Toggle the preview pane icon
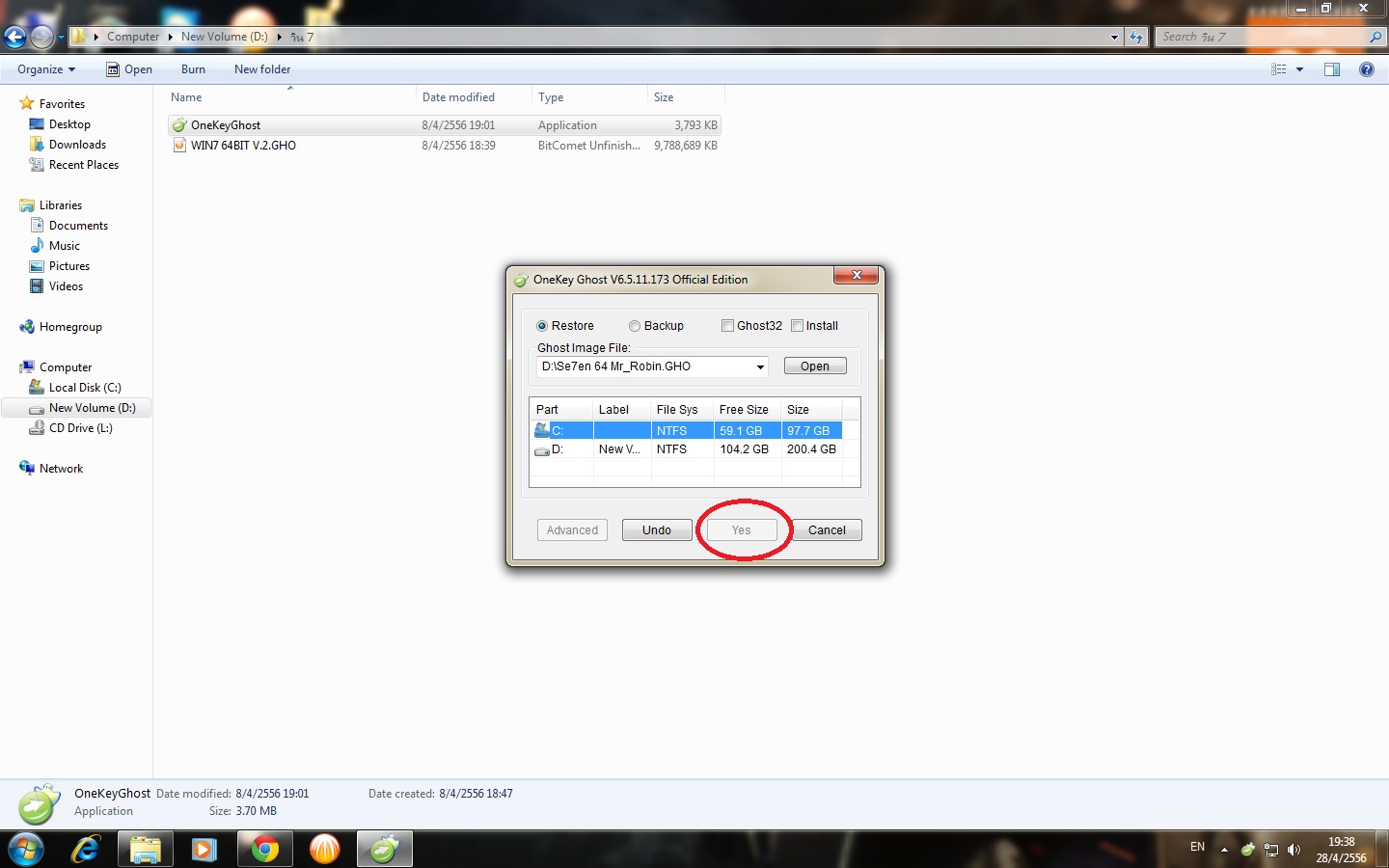 [x=1332, y=69]
